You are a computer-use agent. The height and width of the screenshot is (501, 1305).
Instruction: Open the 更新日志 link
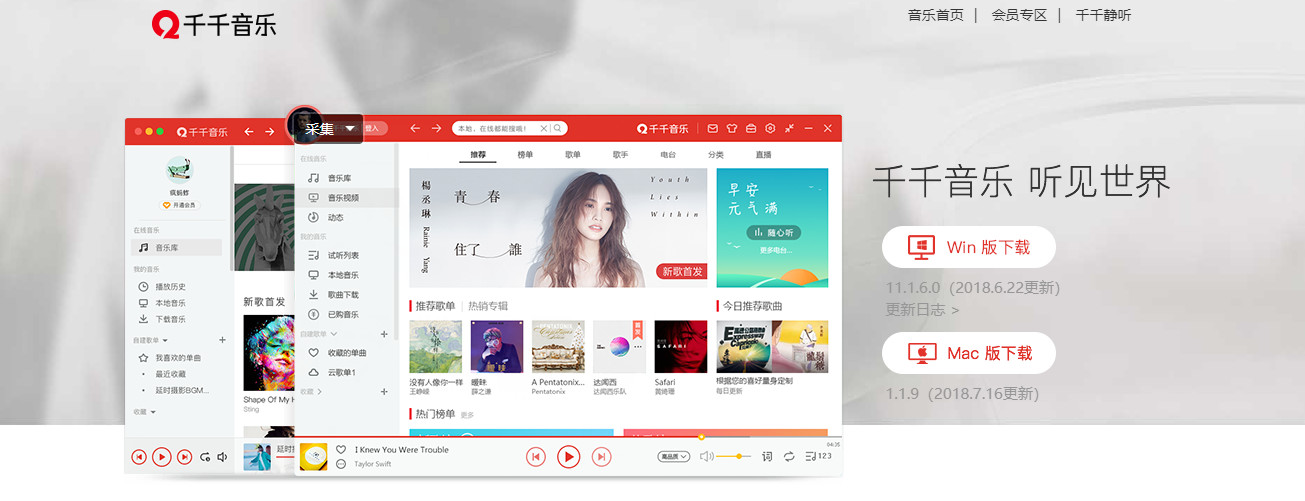click(922, 310)
